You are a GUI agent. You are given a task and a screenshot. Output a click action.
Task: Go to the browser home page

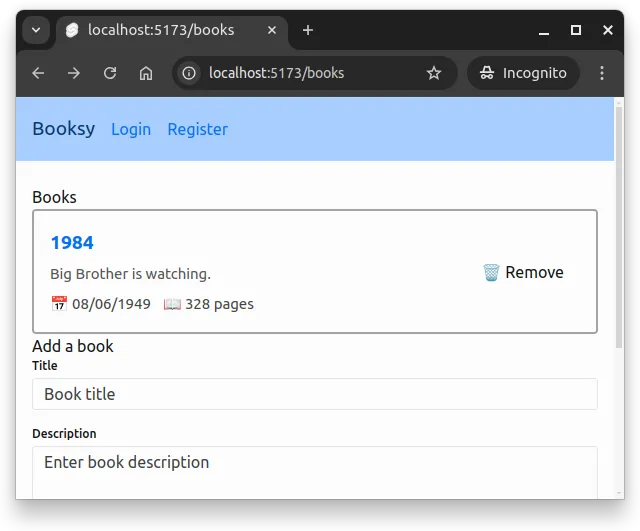(x=146, y=73)
